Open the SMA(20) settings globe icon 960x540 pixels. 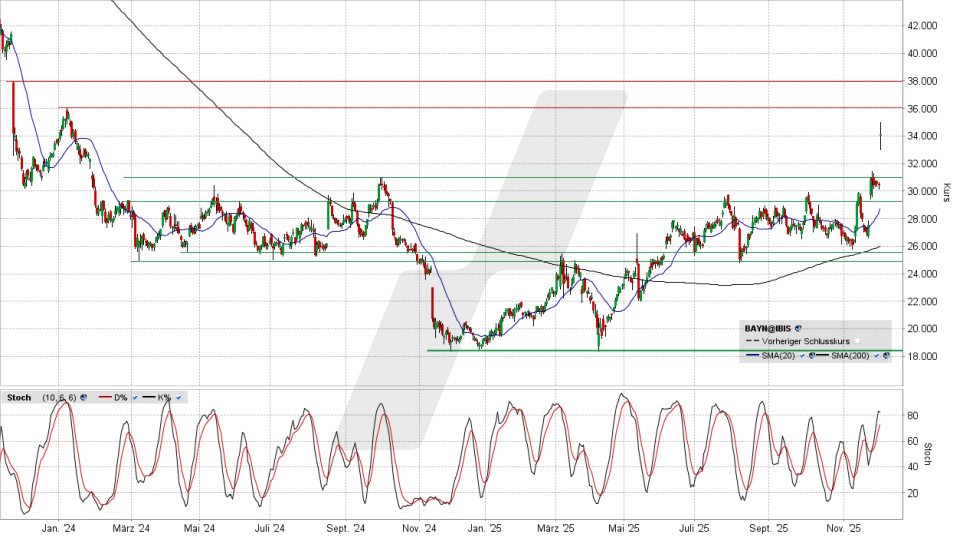coord(811,355)
